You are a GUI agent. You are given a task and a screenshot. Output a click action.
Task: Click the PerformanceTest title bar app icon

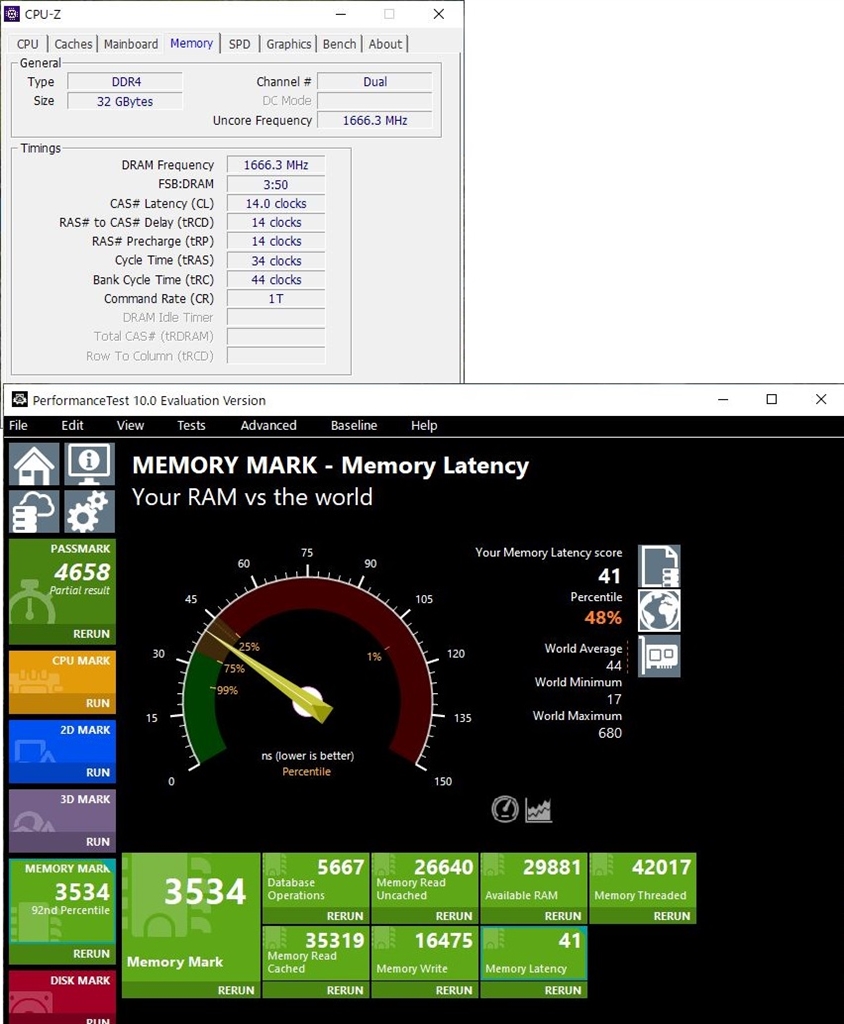20,400
